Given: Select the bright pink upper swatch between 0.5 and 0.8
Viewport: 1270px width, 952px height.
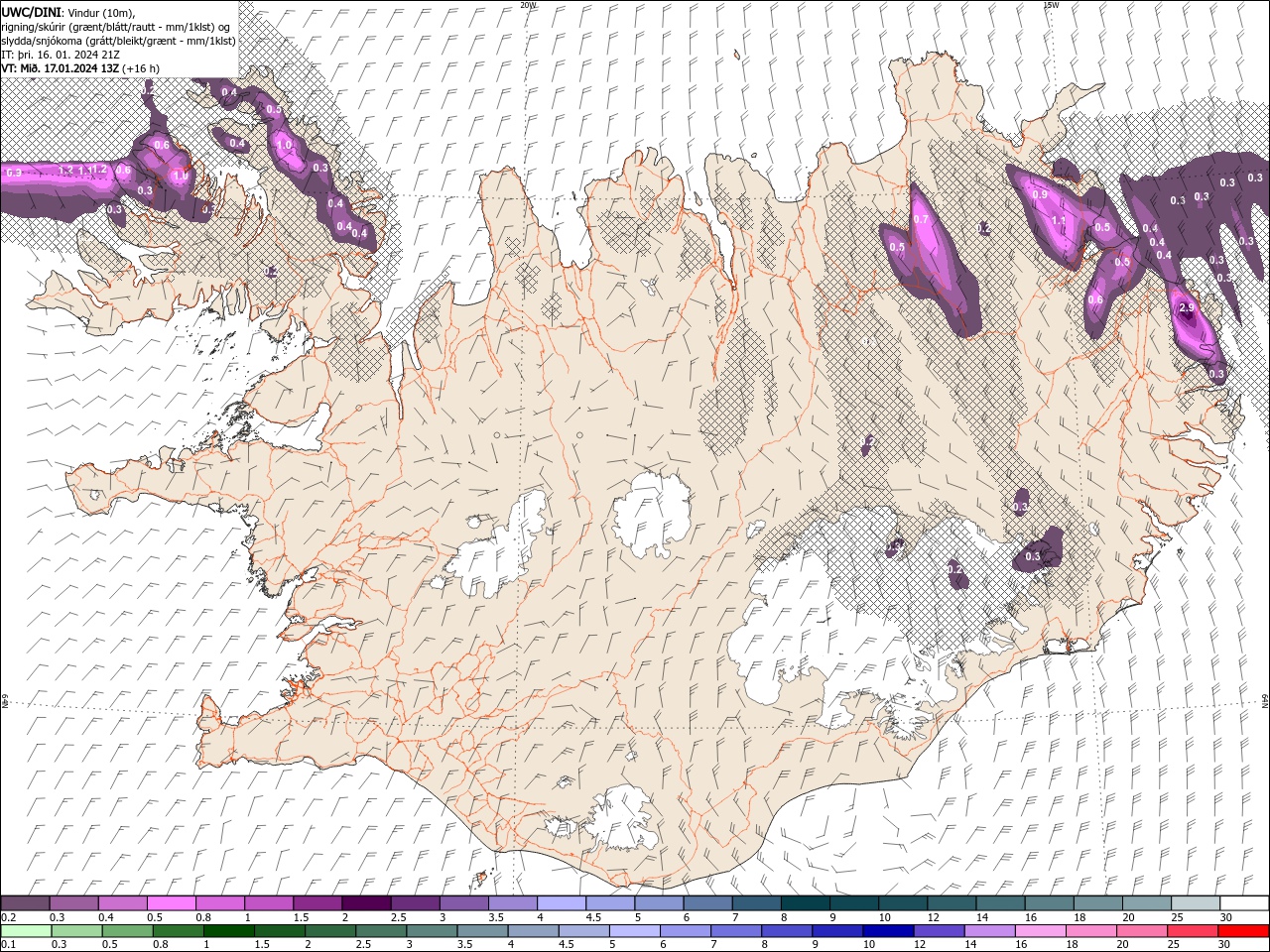Looking at the screenshot, I should tap(172, 903).
